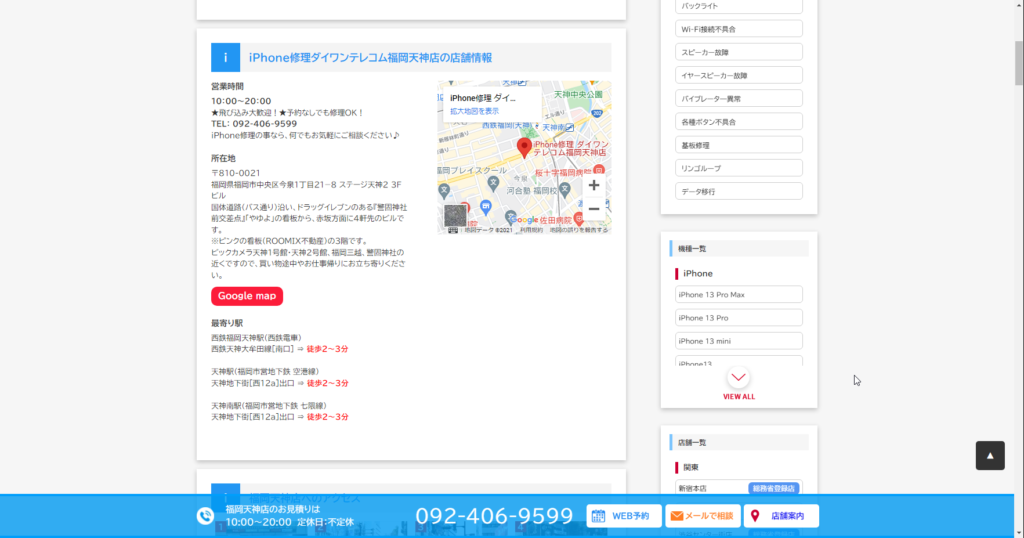The height and width of the screenshot is (538, 1024).
Task: Open 店舗案内 button in the bottom bar
Action: (x=781, y=516)
